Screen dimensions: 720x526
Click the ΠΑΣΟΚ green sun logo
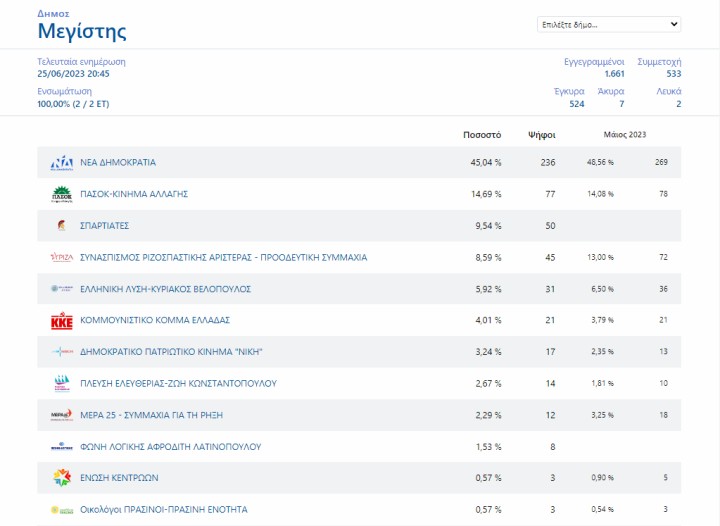(62, 194)
